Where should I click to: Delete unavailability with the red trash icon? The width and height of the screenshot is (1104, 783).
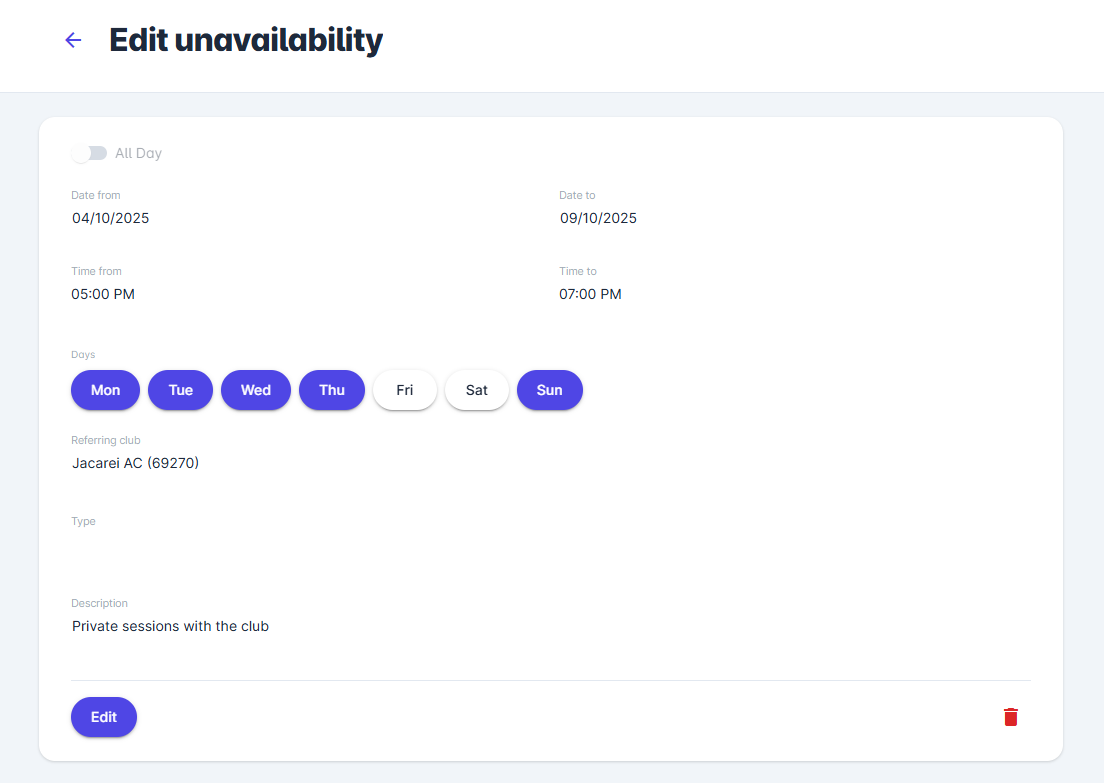point(1011,717)
